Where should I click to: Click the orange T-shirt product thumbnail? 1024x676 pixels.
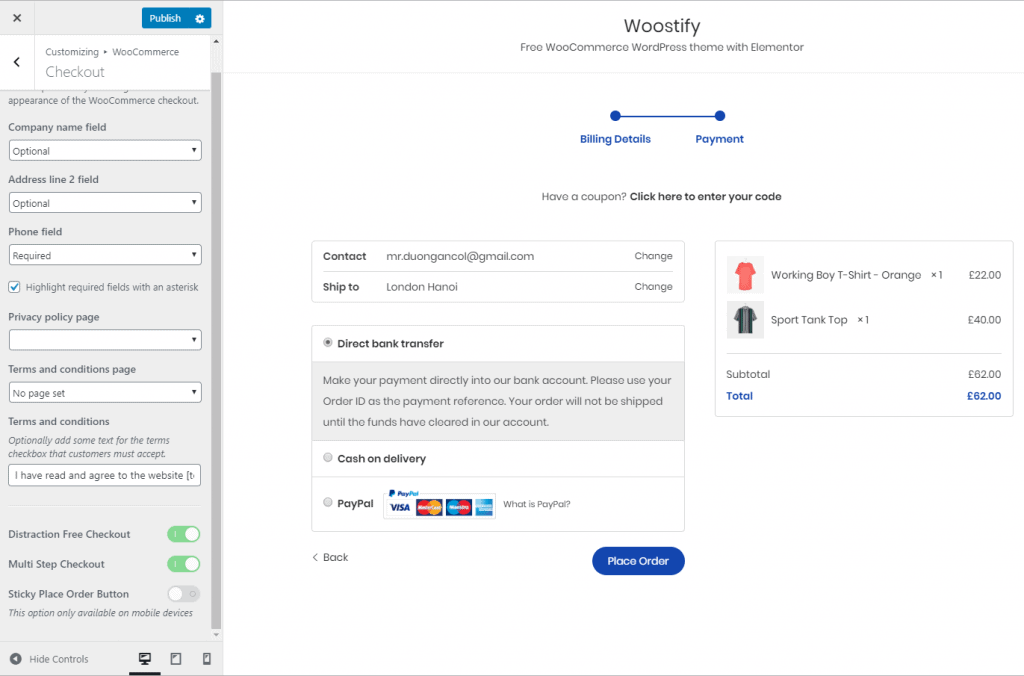[x=745, y=275]
